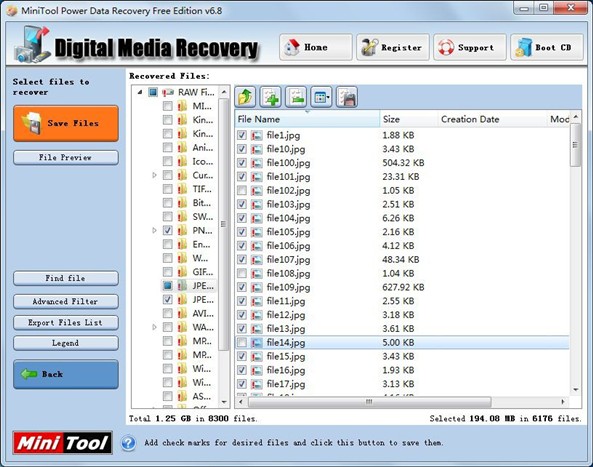Select file17.jpg in the file list
The height and width of the screenshot is (467, 593).
286,384
